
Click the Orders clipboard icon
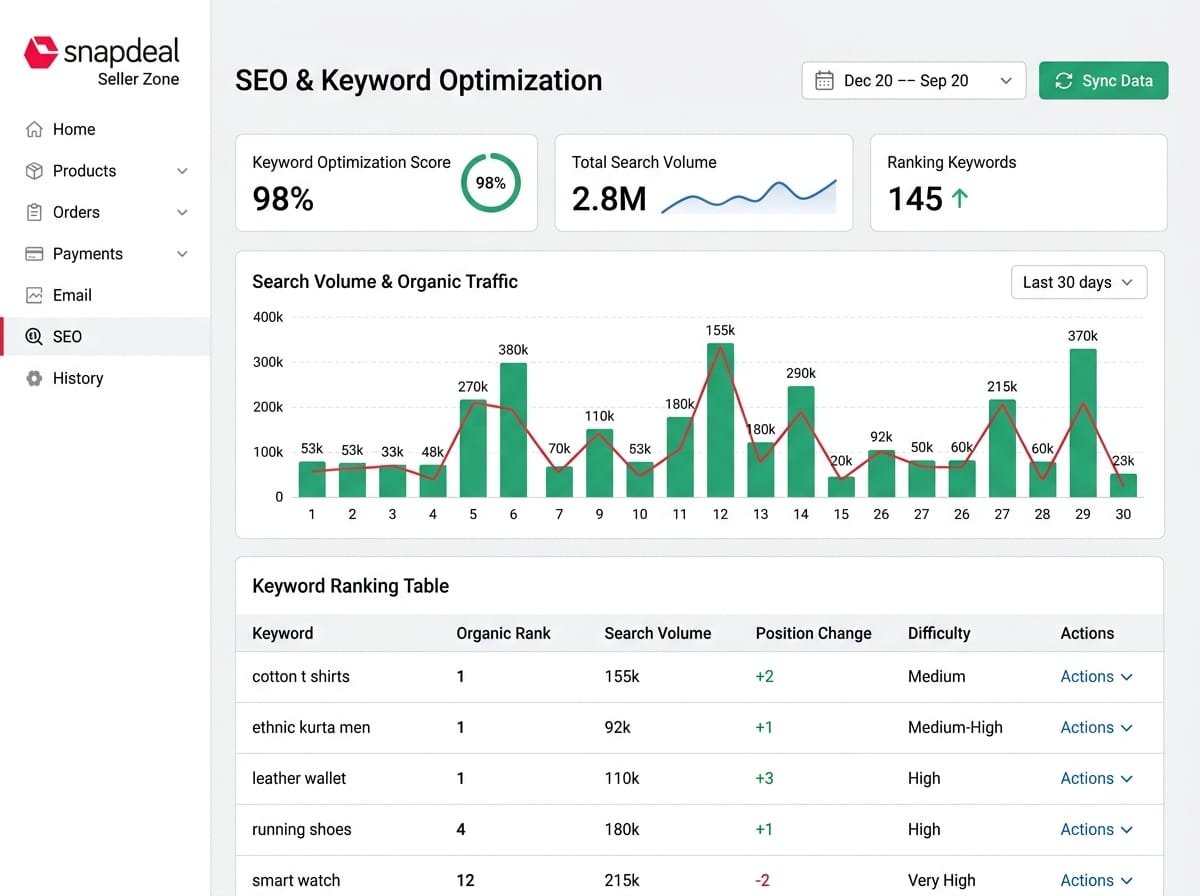[34, 212]
